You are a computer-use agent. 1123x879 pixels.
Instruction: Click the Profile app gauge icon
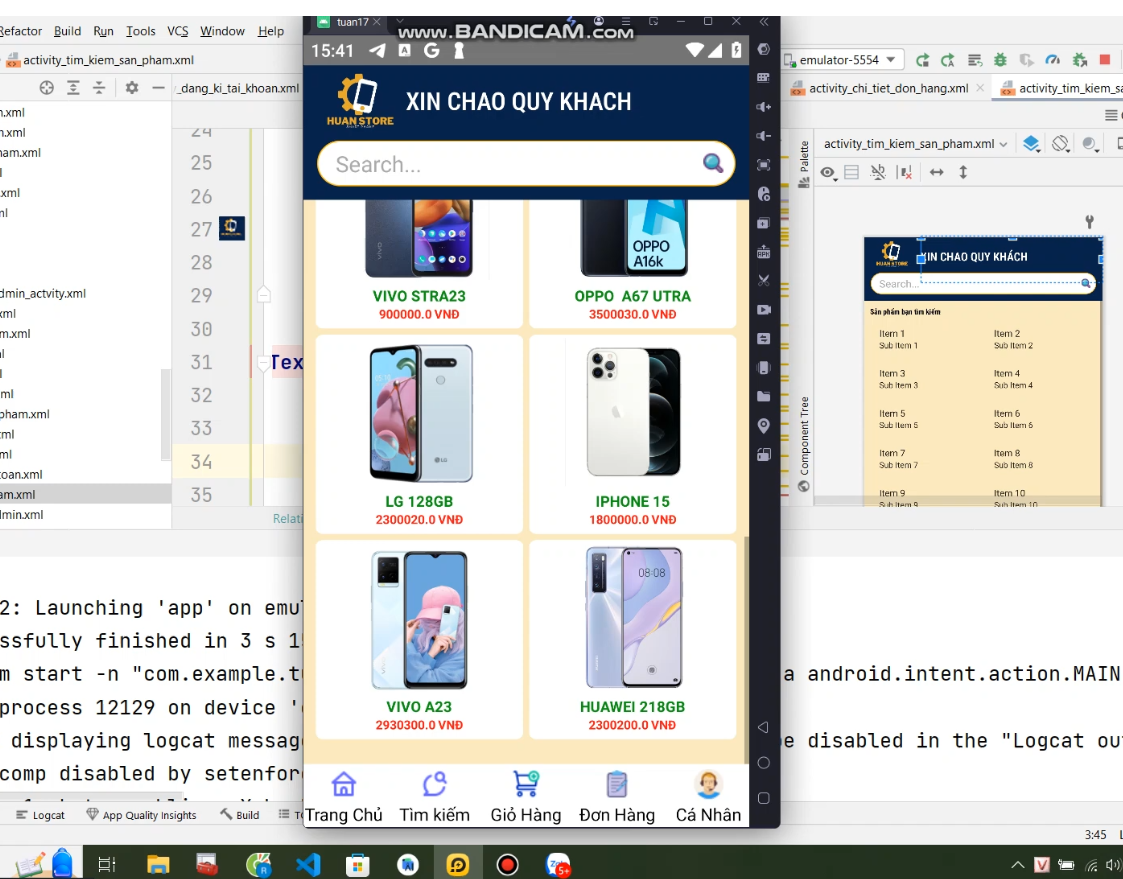1052,60
